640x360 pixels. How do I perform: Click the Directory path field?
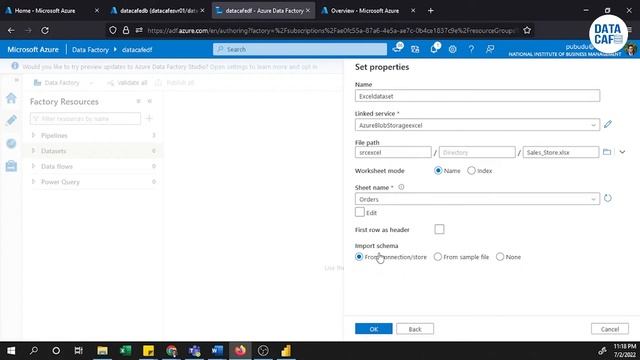pyautogui.click(x=477, y=152)
